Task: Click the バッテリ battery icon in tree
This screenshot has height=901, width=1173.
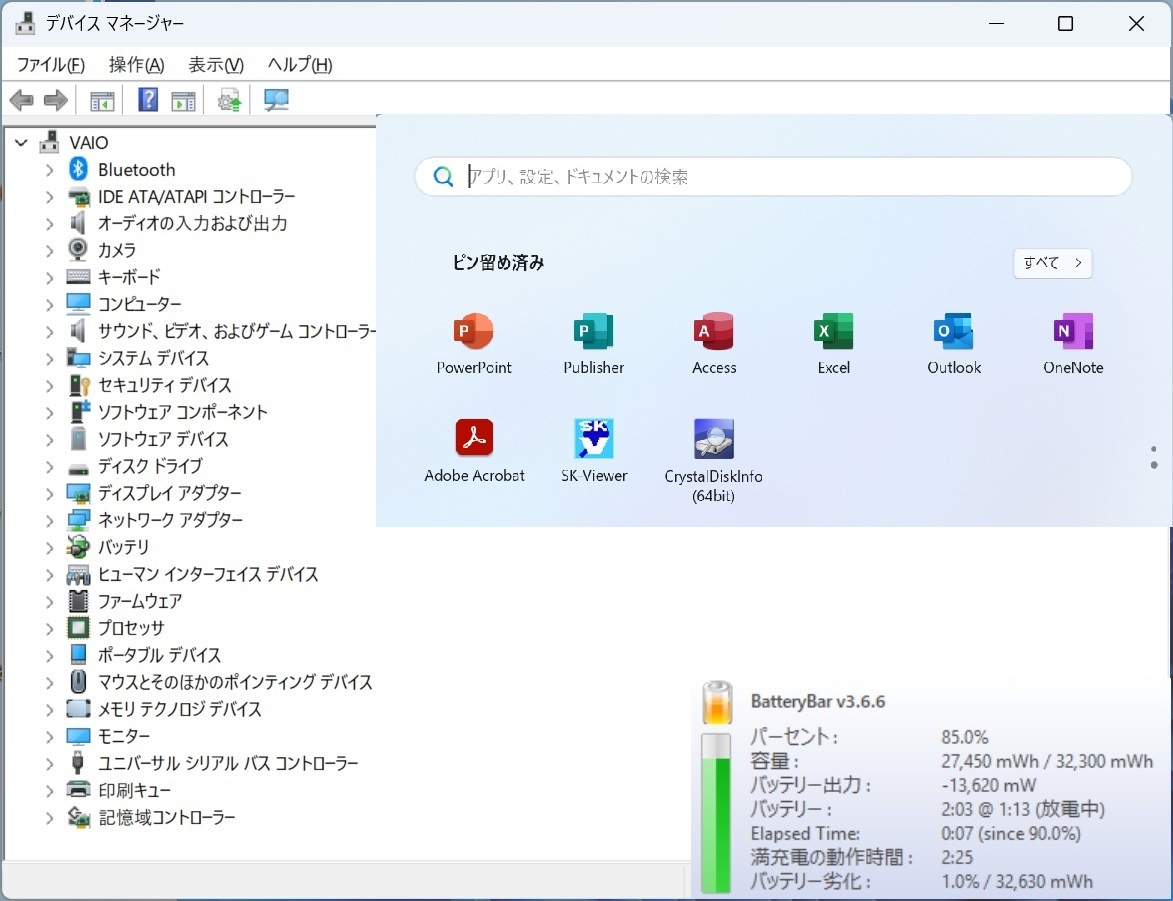Action: click(78, 547)
